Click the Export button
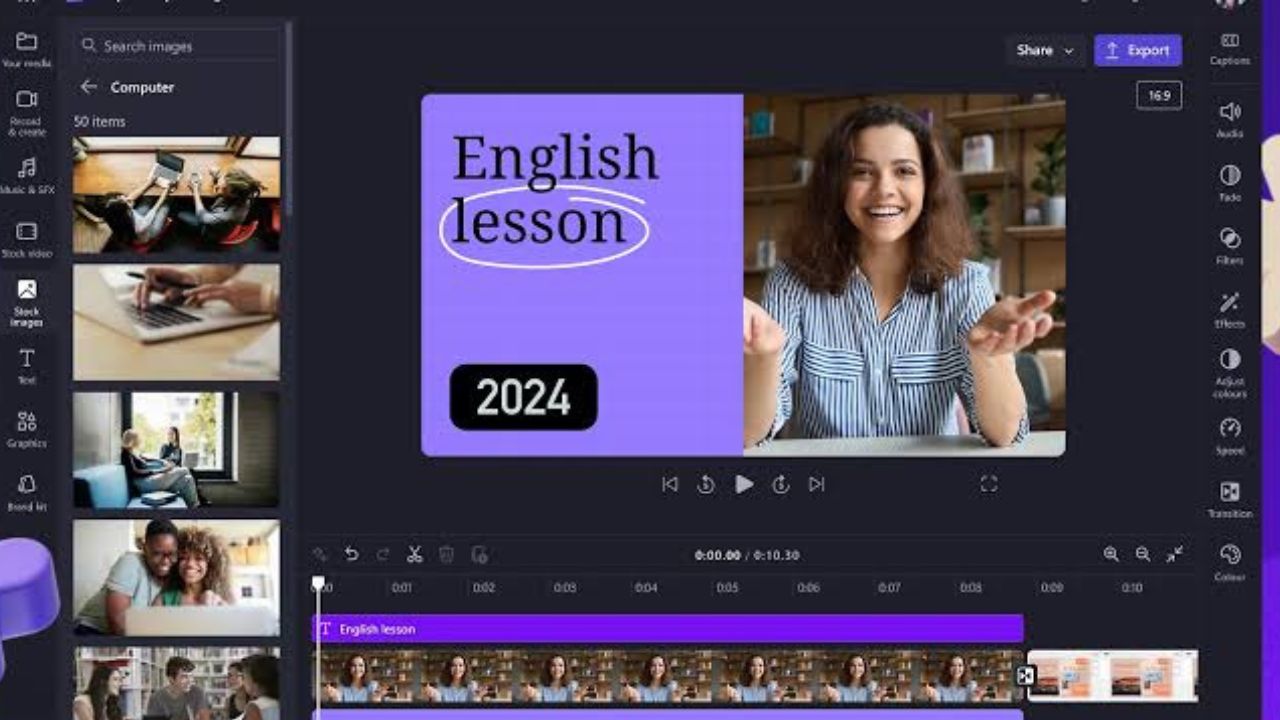 (x=1138, y=50)
